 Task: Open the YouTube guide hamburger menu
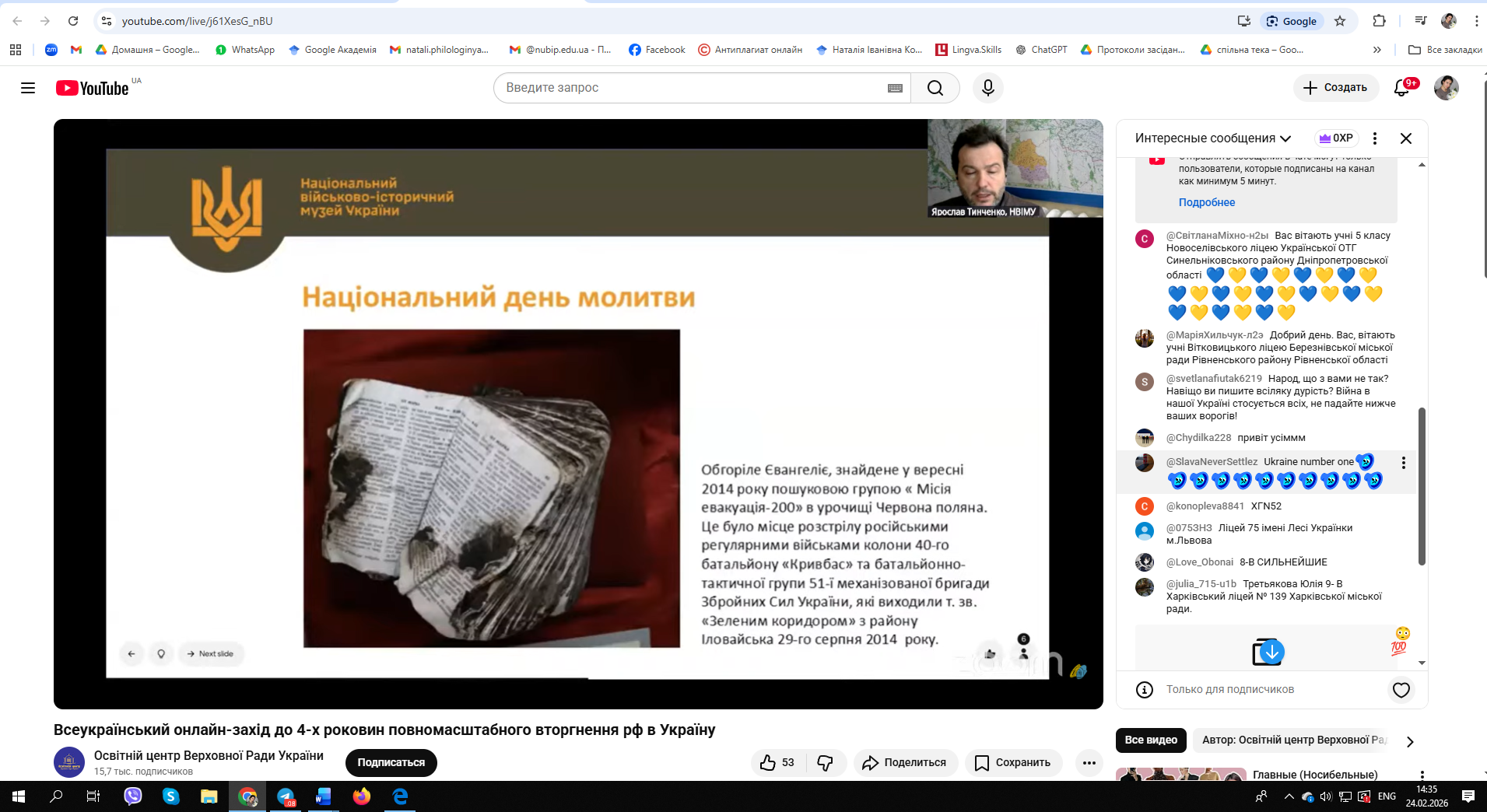click(x=28, y=88)
